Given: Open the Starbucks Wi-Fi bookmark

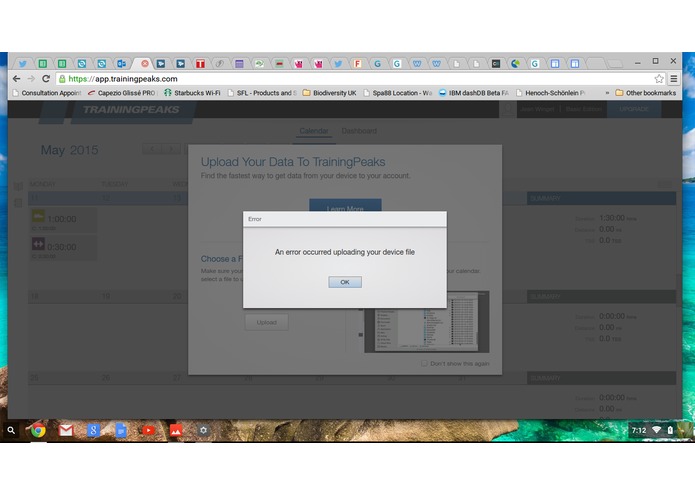Looking at the screenshot, I should point(192,93).
